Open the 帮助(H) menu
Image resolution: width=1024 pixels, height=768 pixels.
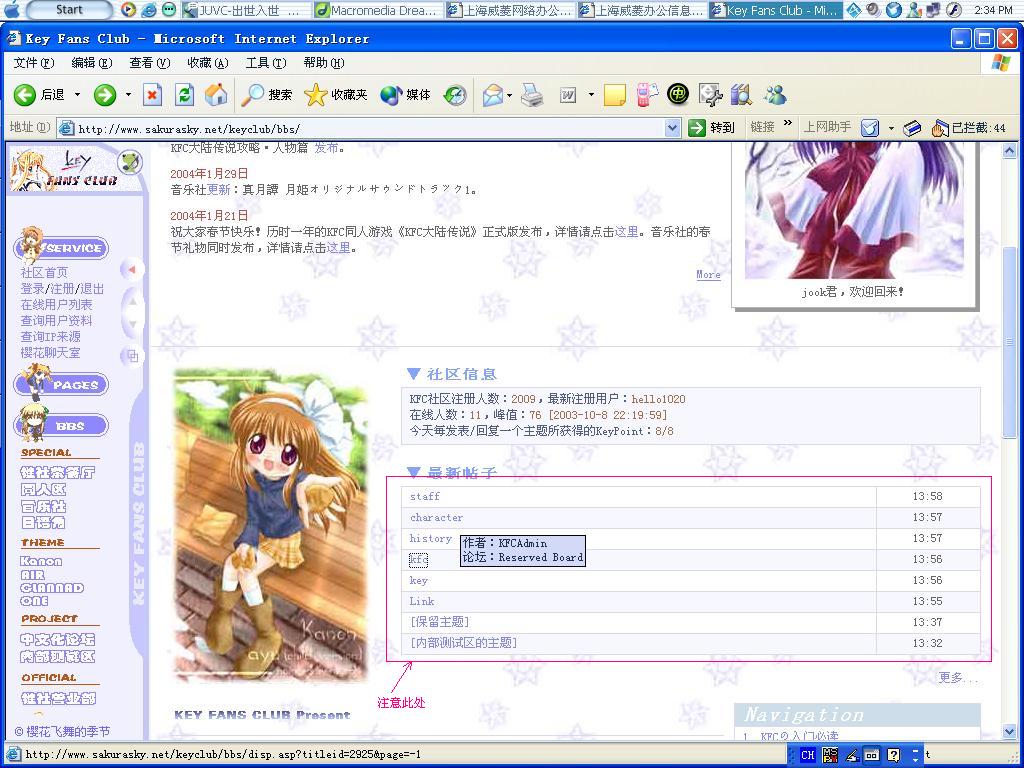pyautogui.click(x=323, y=63)
